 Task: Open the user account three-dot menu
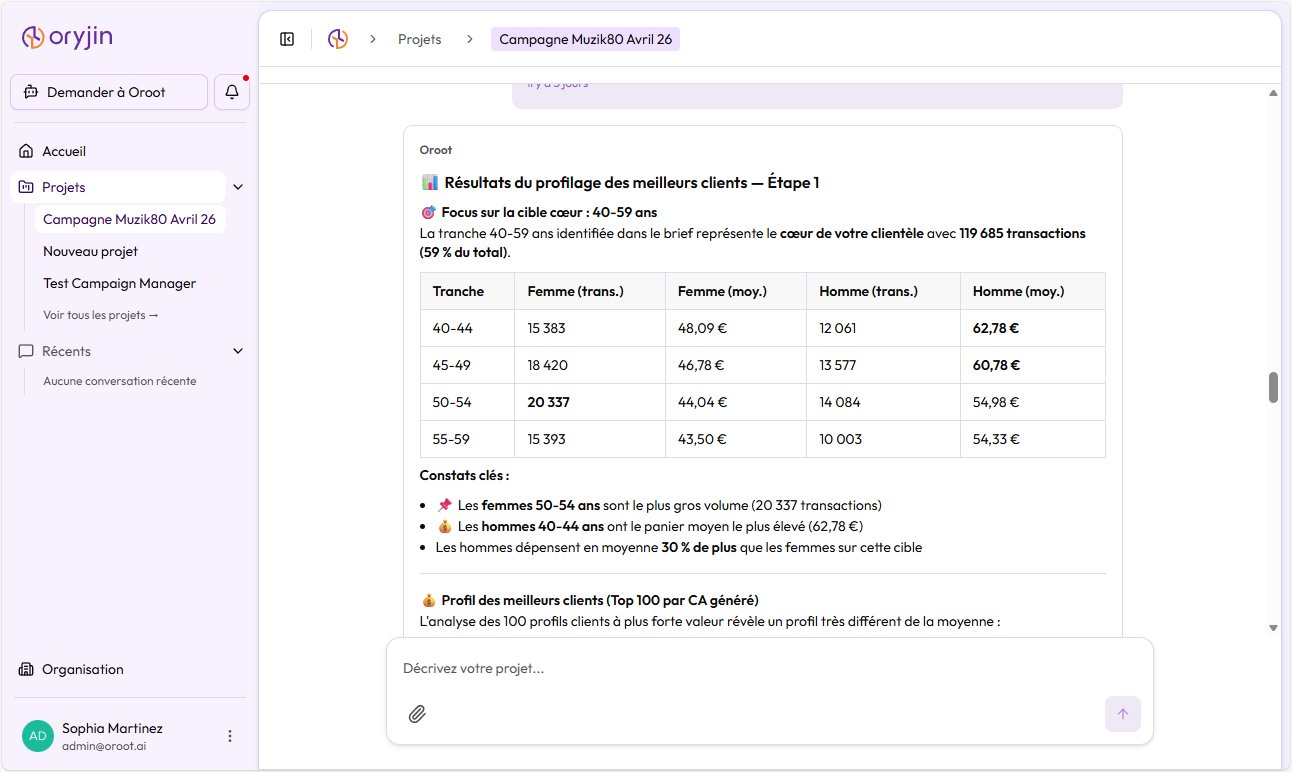(x=230, y=736)
